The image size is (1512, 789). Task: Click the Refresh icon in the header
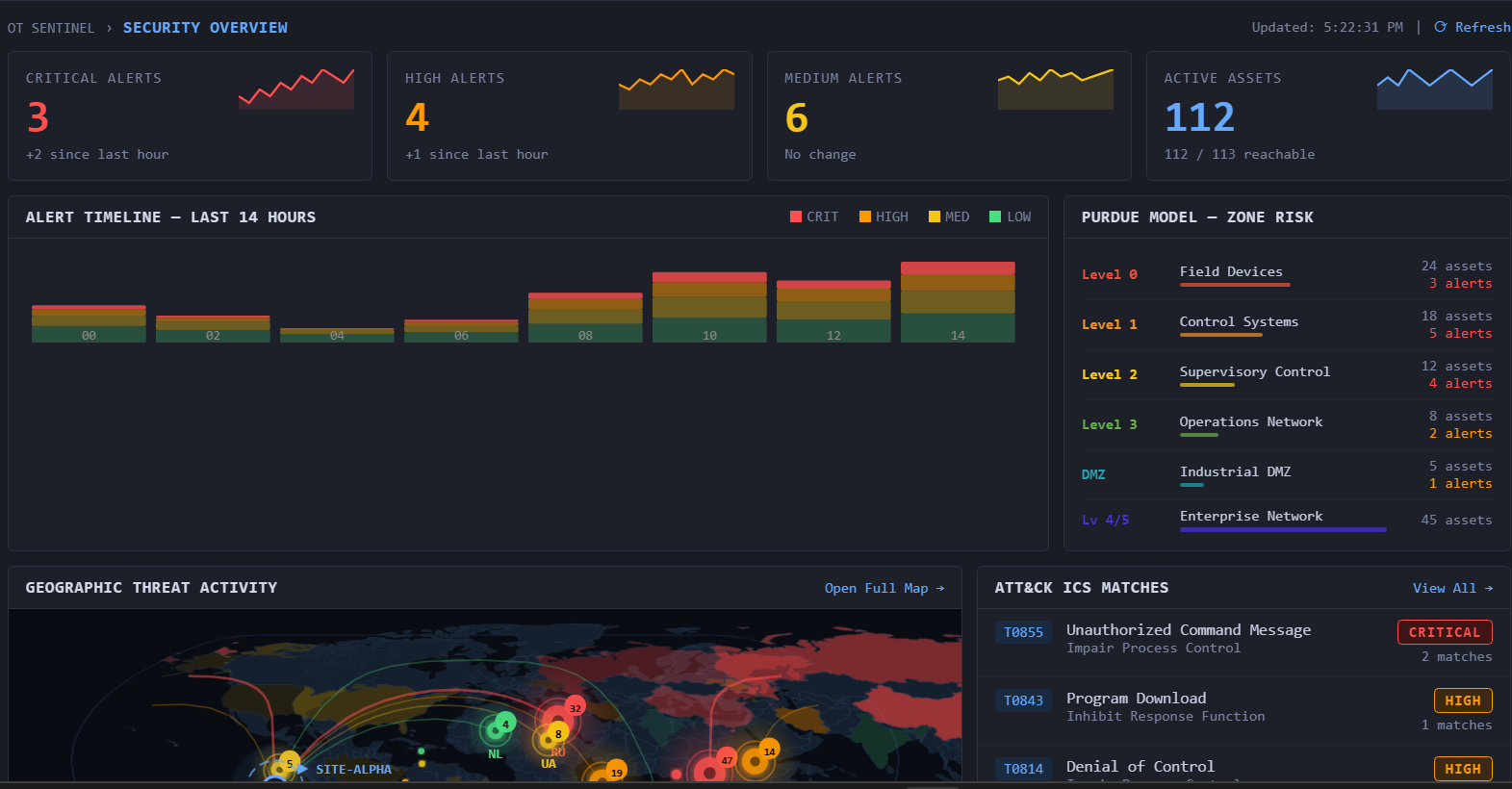(x=1440, y=27)
